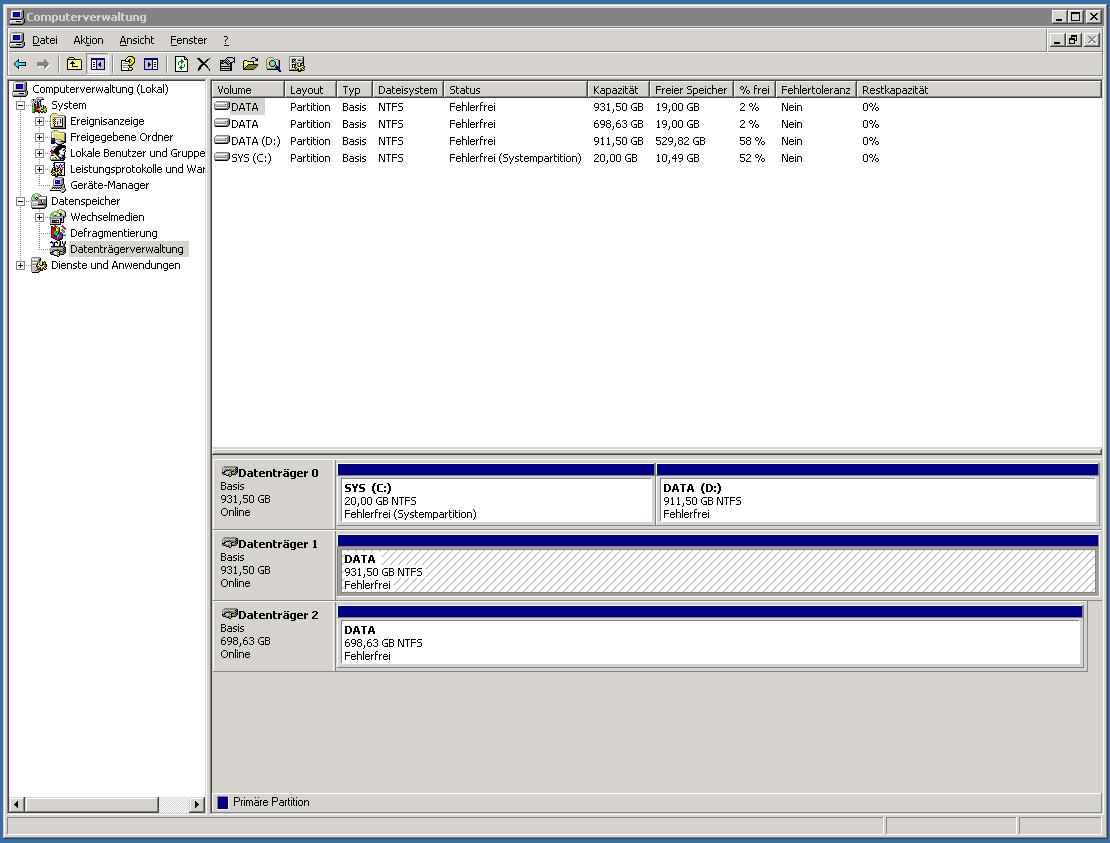Open the Ansicht menu
Screen dimensions: 1110x843
click(137, 40)
